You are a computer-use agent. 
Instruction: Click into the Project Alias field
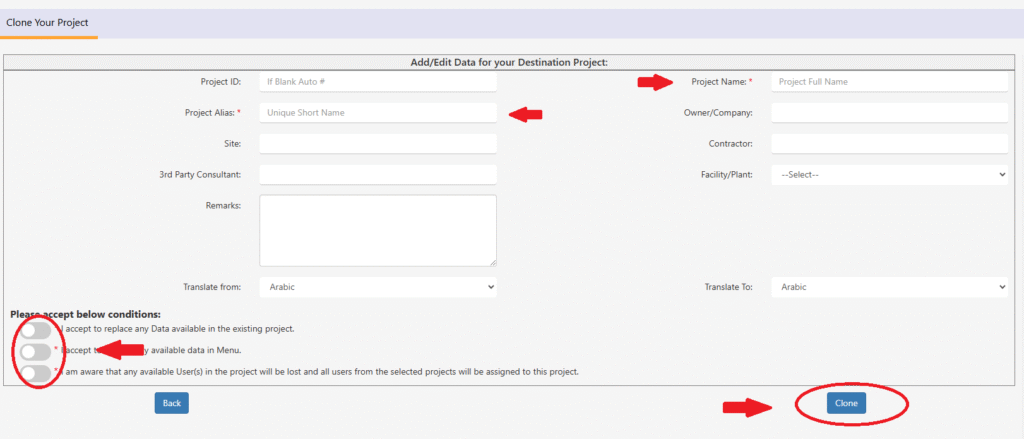click(377, 113)
